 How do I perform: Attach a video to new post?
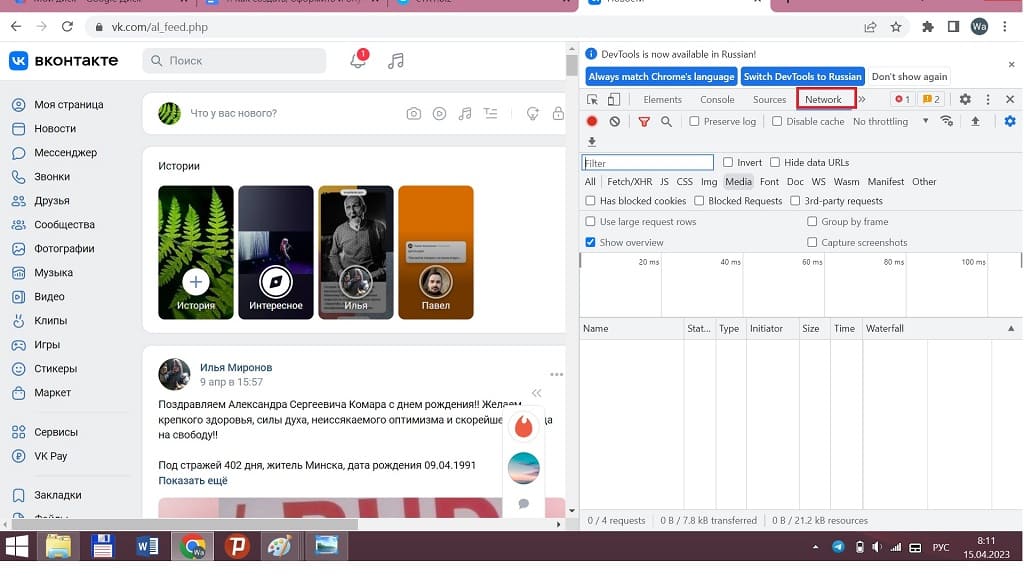(440, 114)
